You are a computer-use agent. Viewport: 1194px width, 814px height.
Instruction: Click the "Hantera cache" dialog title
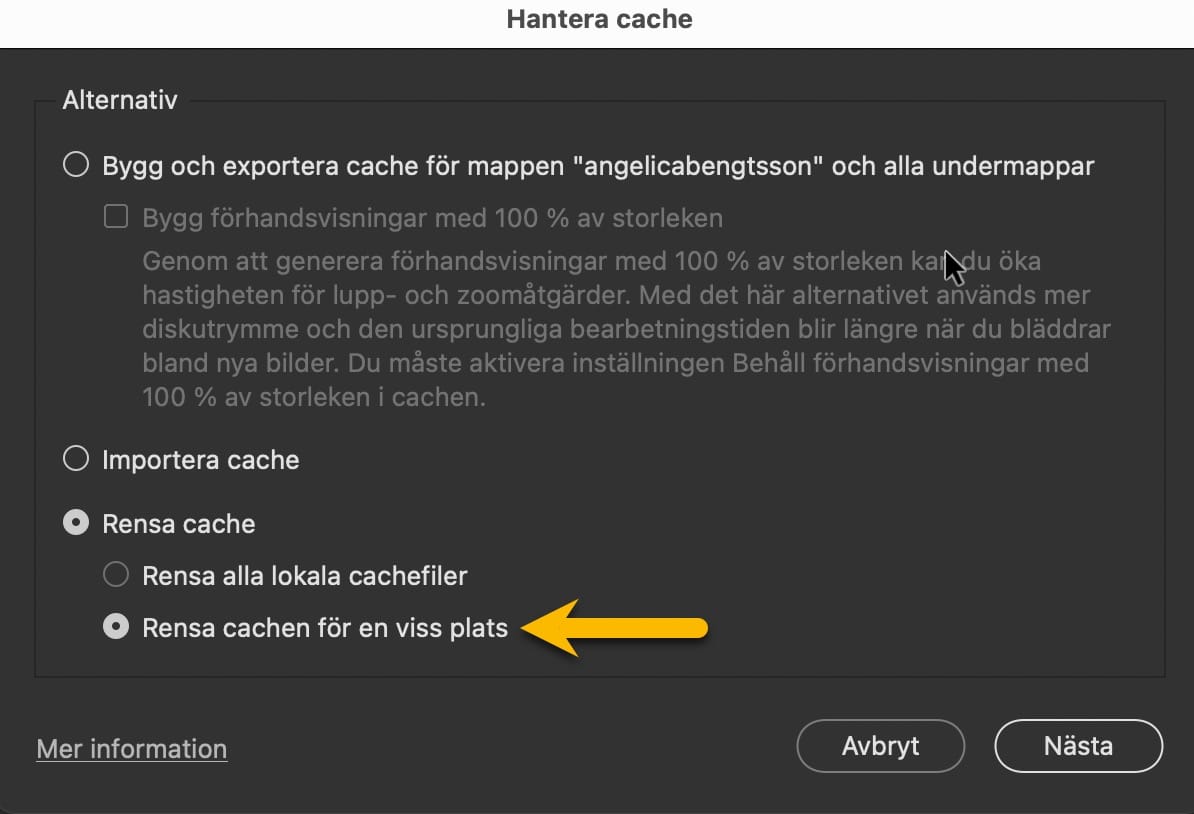[x=599, y=19]
